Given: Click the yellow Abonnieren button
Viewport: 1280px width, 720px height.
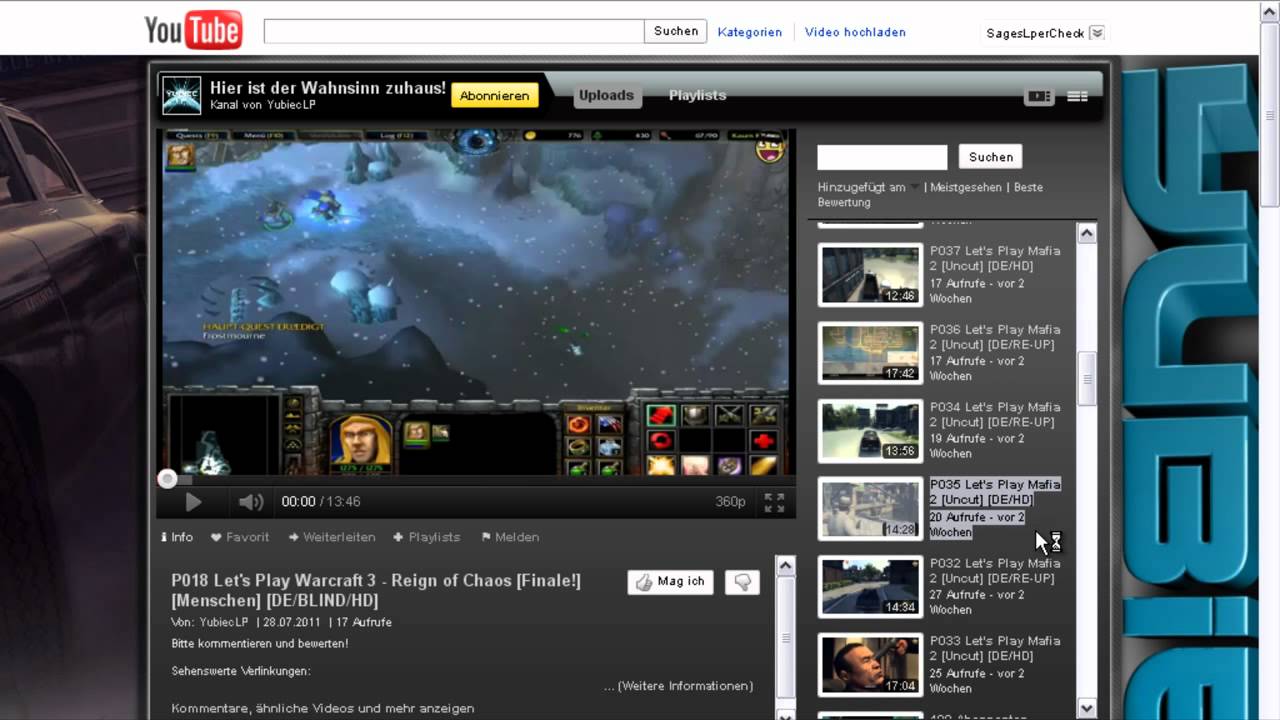Looking at the screenshot, I should [495, 96].
